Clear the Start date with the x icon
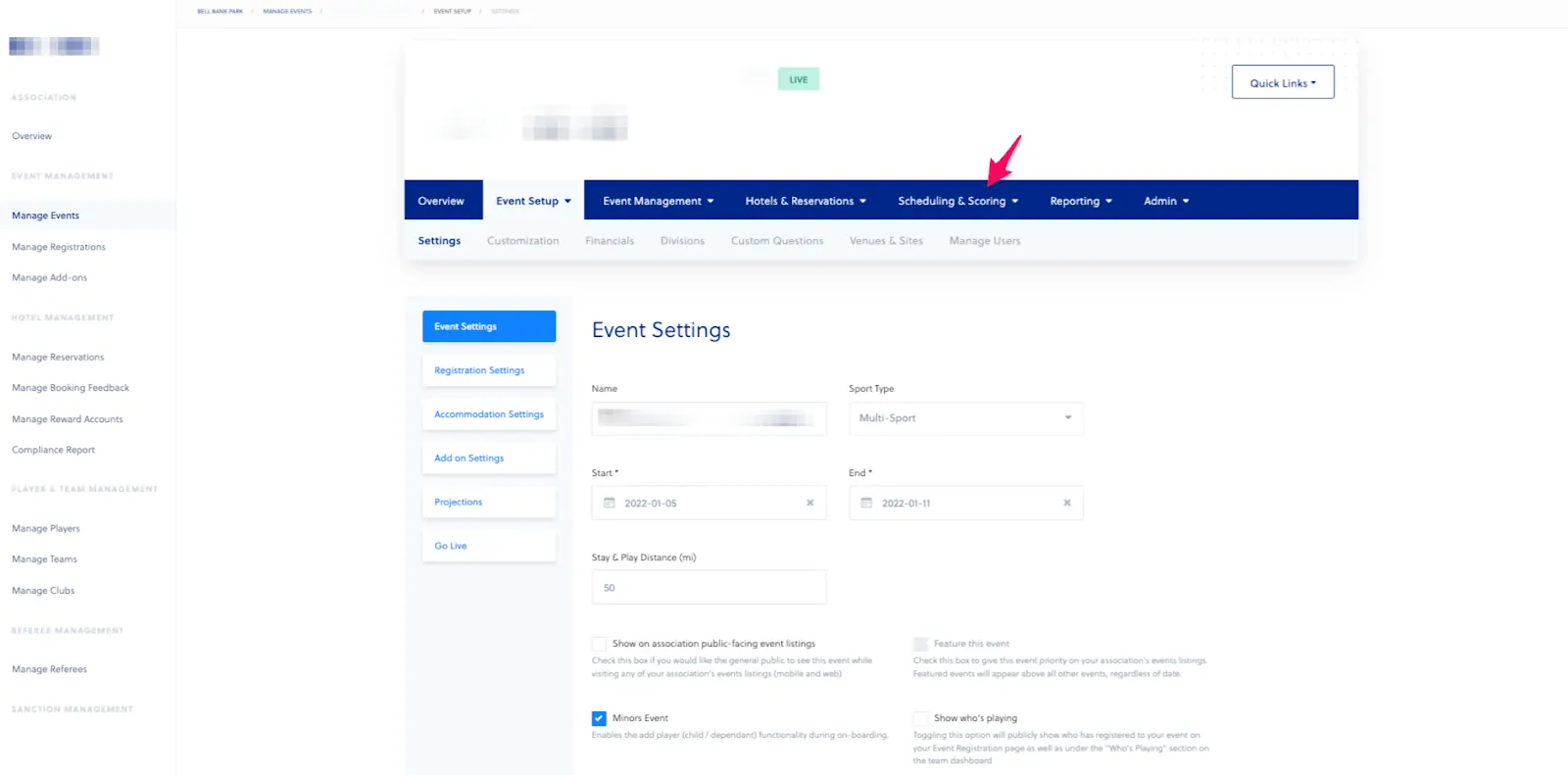Screen dimensions: 1568x775 810,503
